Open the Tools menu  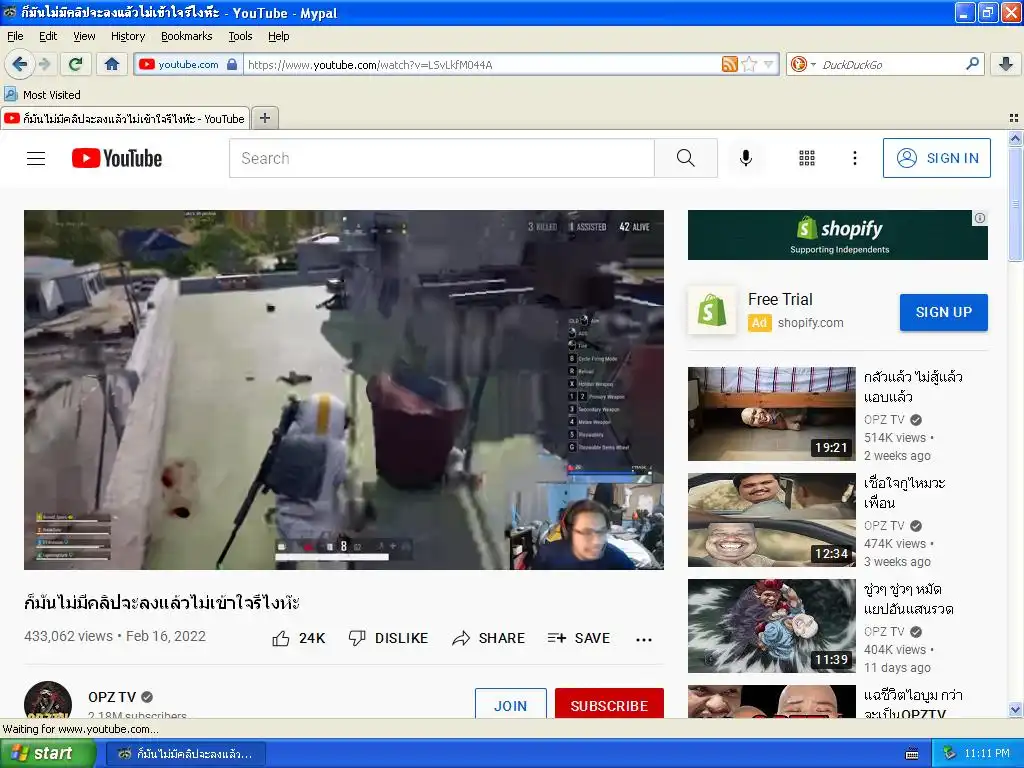pos(240,36)
